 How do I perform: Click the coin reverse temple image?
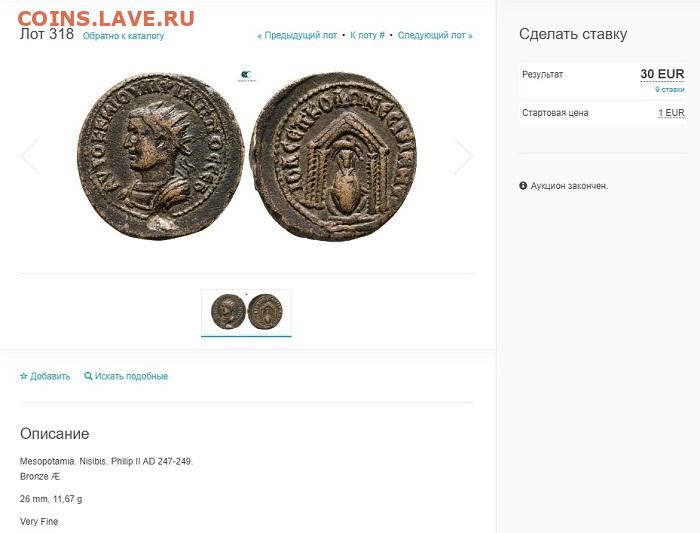(334, 156)
